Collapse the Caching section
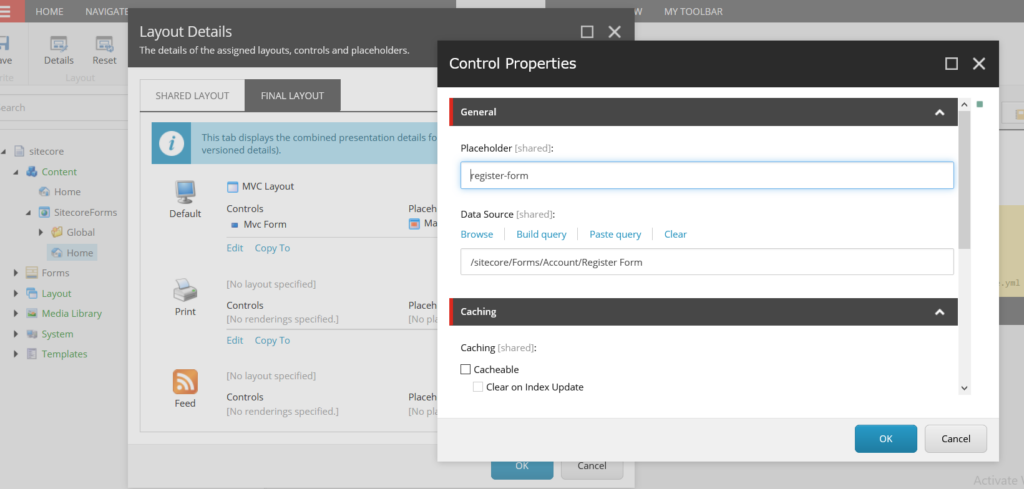Image resolution: width=1024 pixels, height=489 pixels. (939, 312)
